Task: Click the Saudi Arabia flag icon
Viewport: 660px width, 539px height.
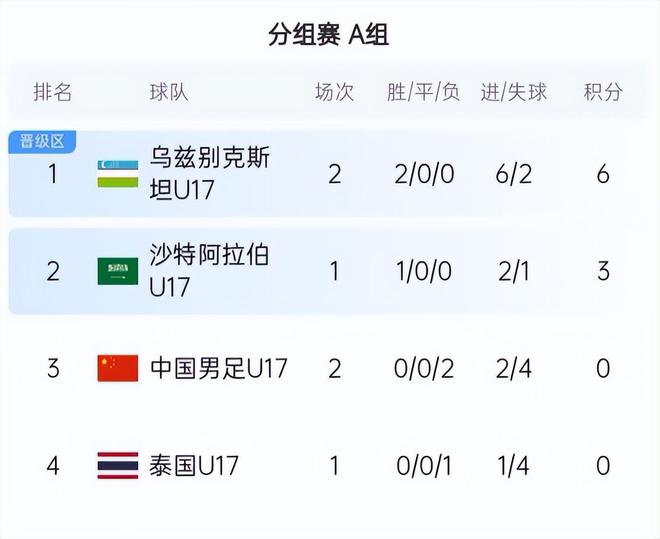Action: point(117,271)
